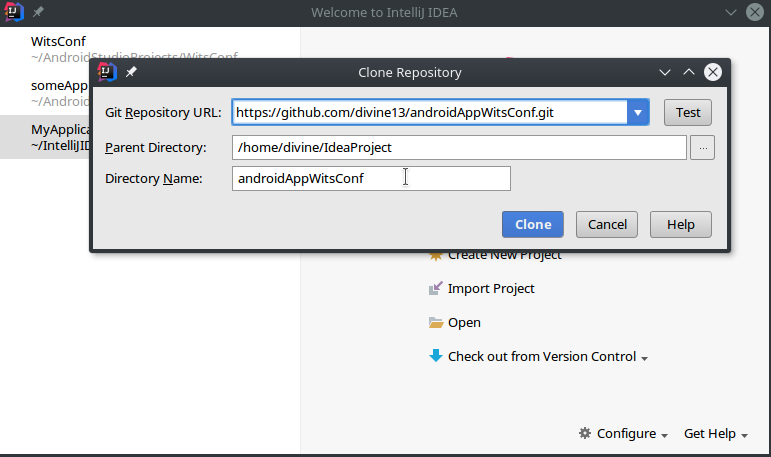Cancel the Clone Repository dialog
The image size is (771, 457).
(607, 225)
